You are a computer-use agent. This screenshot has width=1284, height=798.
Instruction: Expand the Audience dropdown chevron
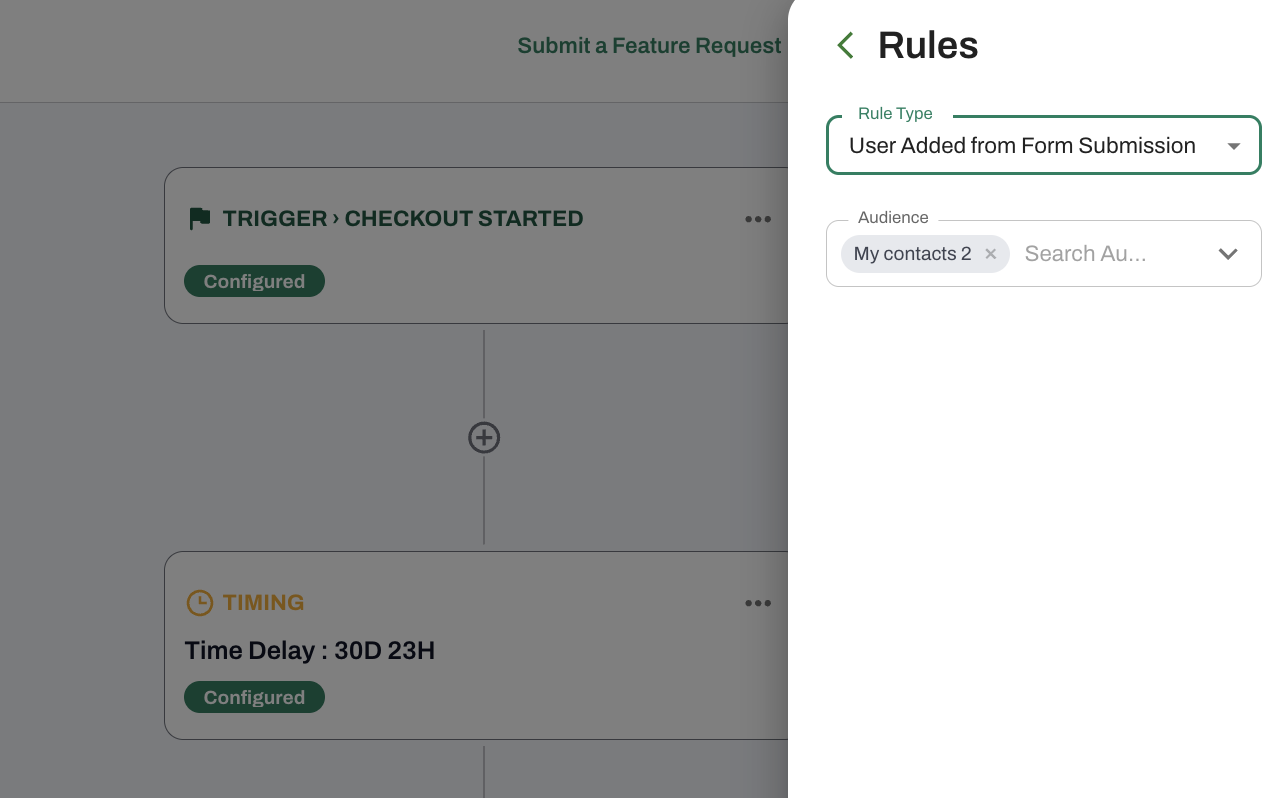point(1228,254)
